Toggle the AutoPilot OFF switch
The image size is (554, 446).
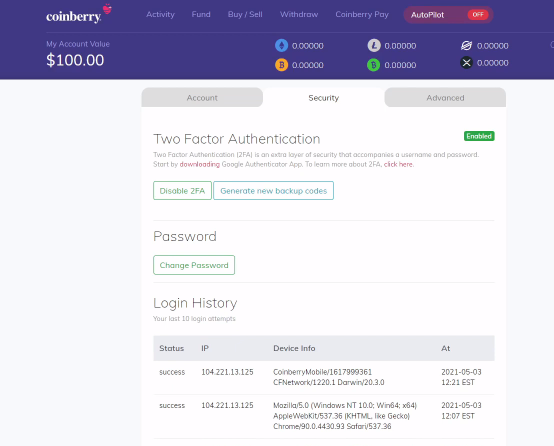(478, 14)
